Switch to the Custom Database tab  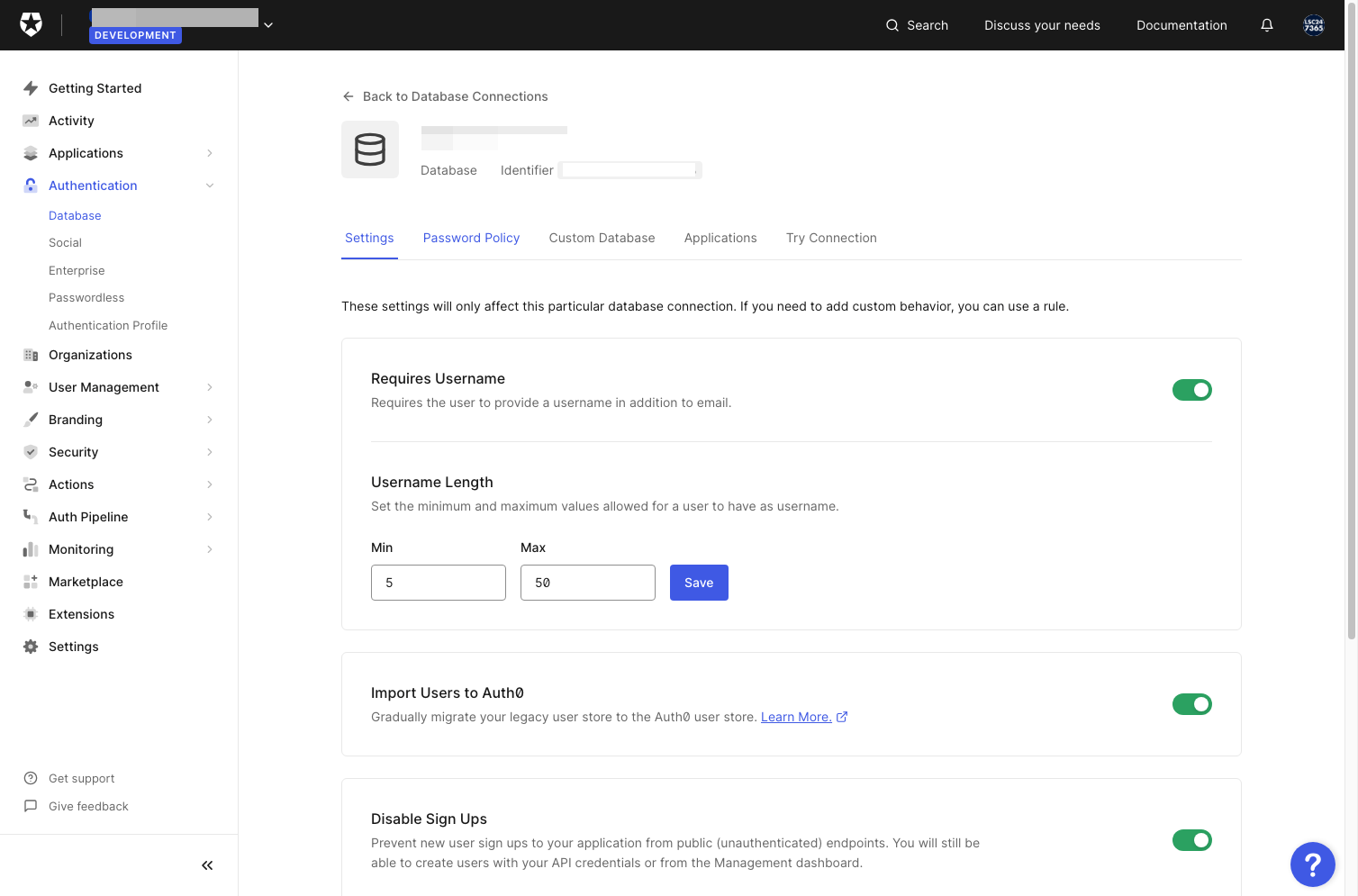pos(602,238)
